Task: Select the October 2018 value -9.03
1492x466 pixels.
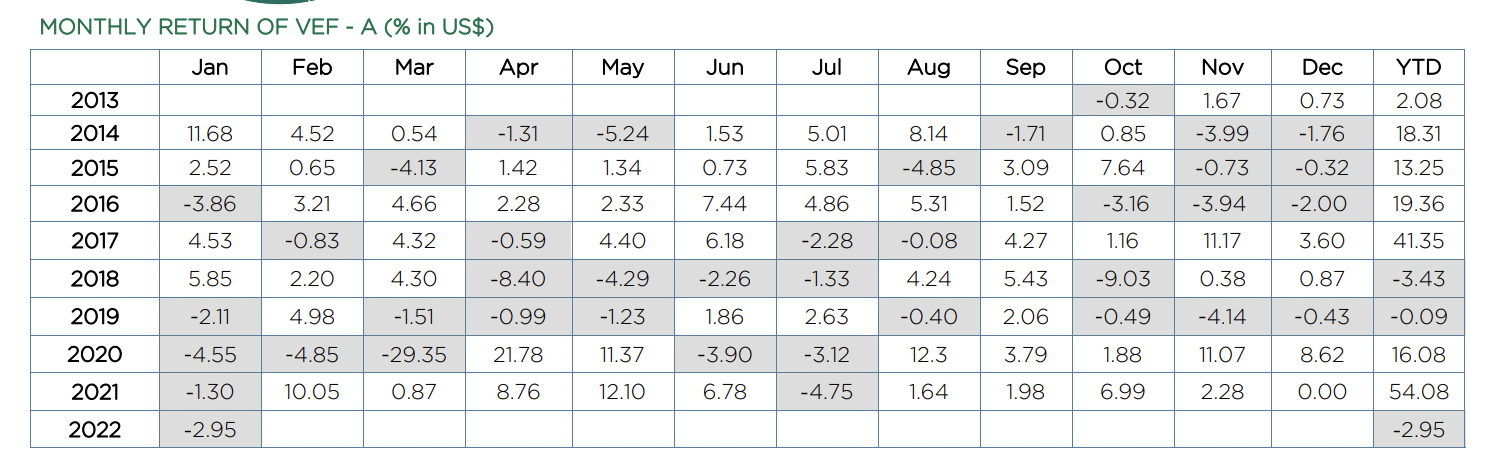Action: (x=1122, y=279)
